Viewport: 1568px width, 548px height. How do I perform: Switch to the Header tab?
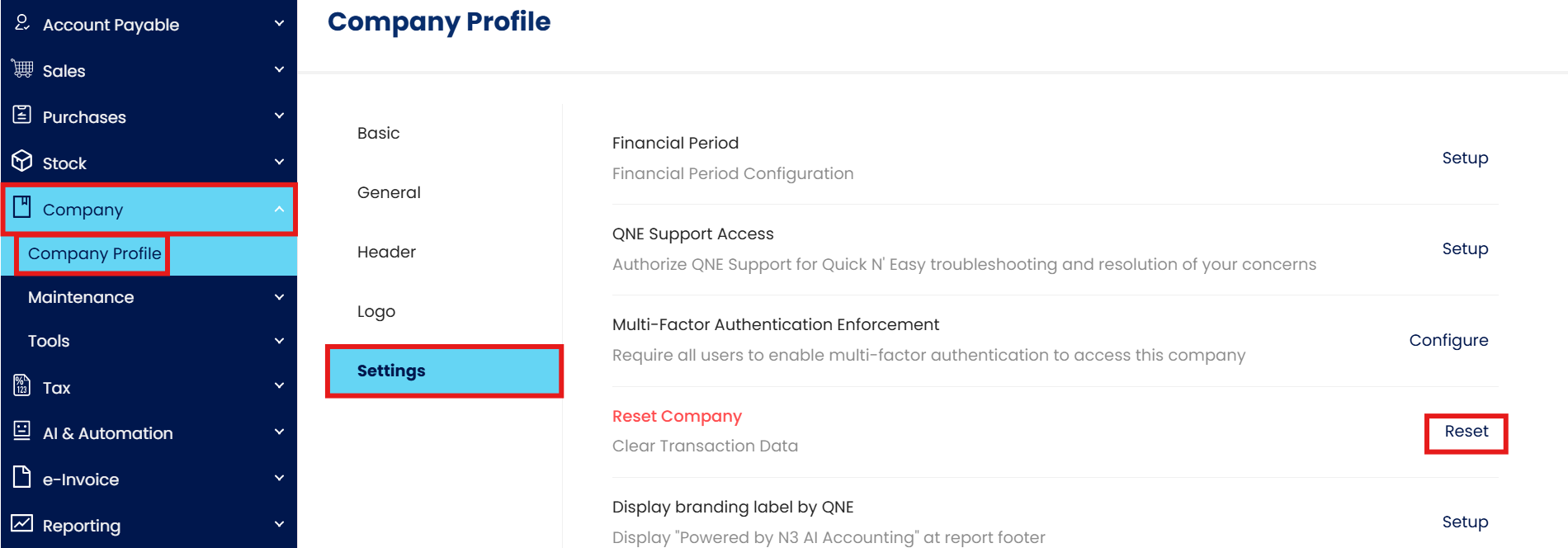pos(386,252)
